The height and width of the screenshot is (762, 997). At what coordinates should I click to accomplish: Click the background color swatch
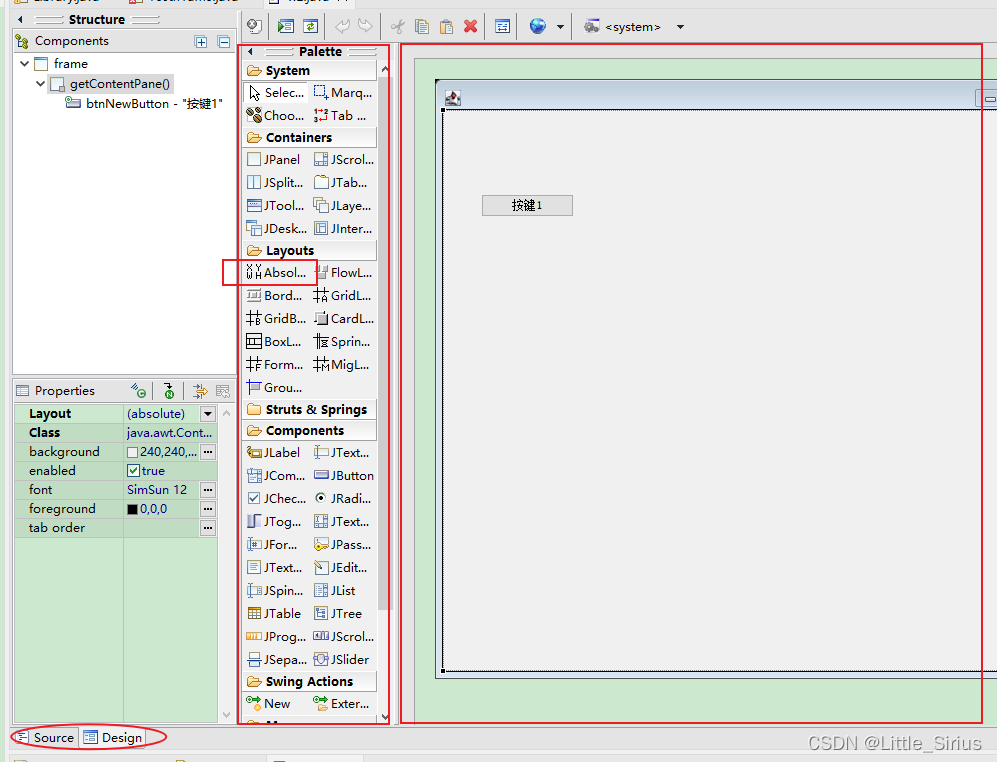132,452
